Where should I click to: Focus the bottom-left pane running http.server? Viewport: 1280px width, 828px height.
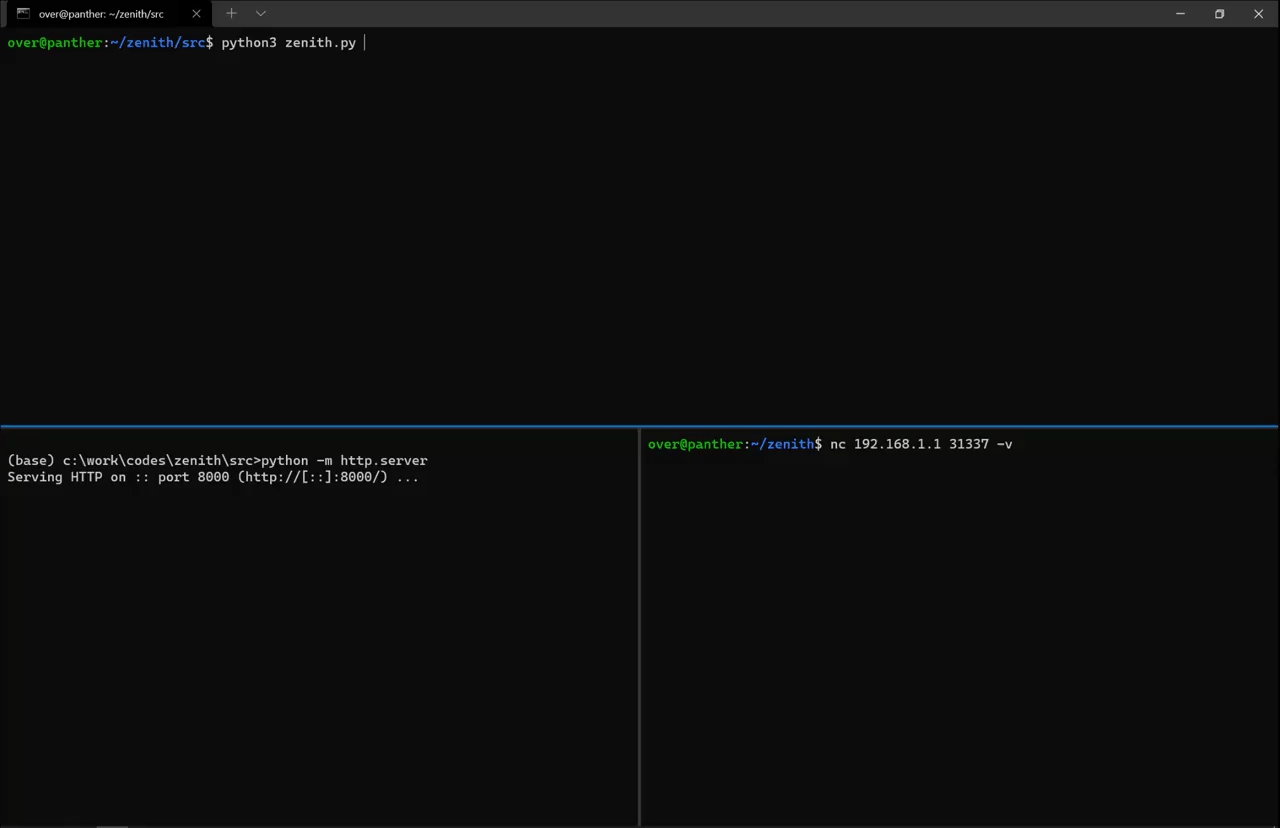319,627
